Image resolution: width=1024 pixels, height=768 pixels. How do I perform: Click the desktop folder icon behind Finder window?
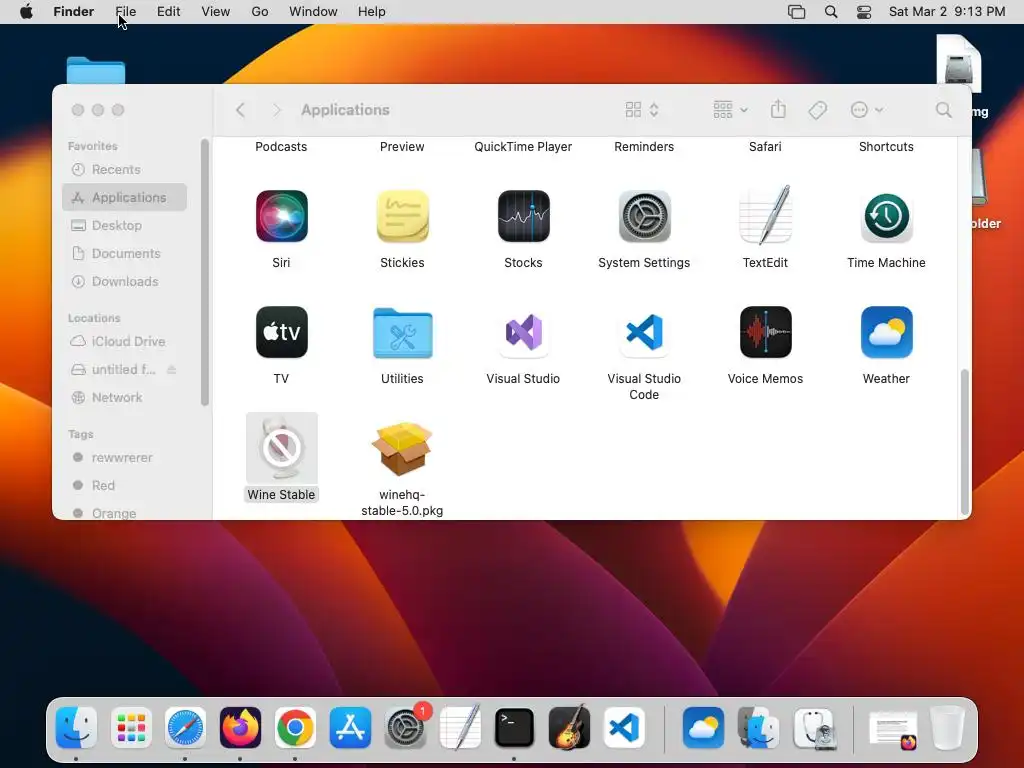(96, 71)
